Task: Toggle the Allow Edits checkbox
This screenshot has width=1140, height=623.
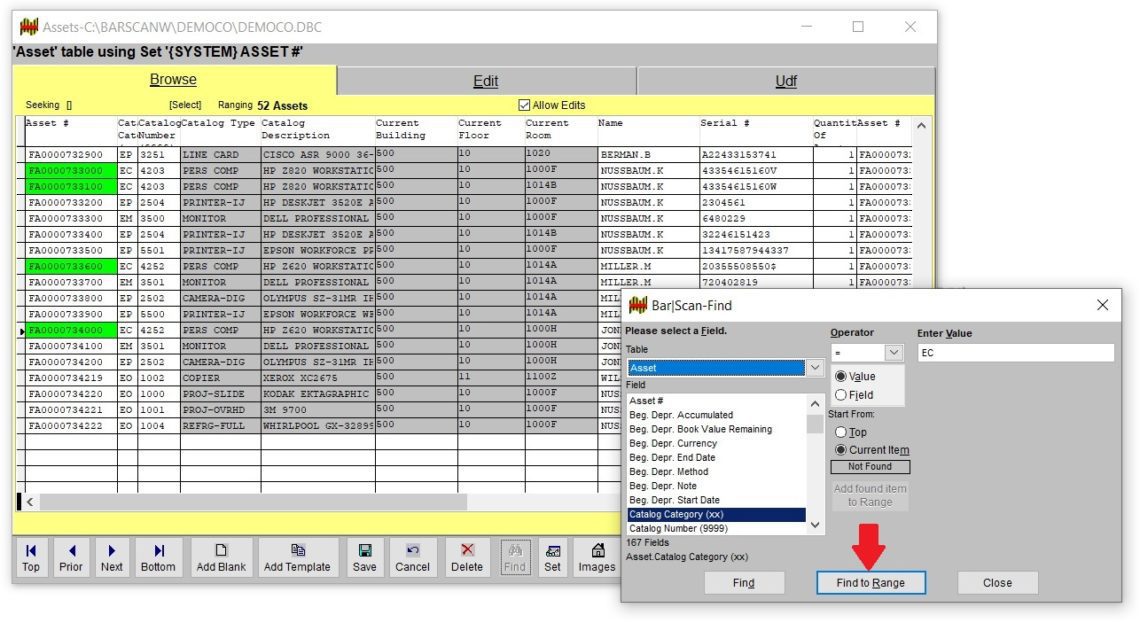Action: click(x=525, y=105)
